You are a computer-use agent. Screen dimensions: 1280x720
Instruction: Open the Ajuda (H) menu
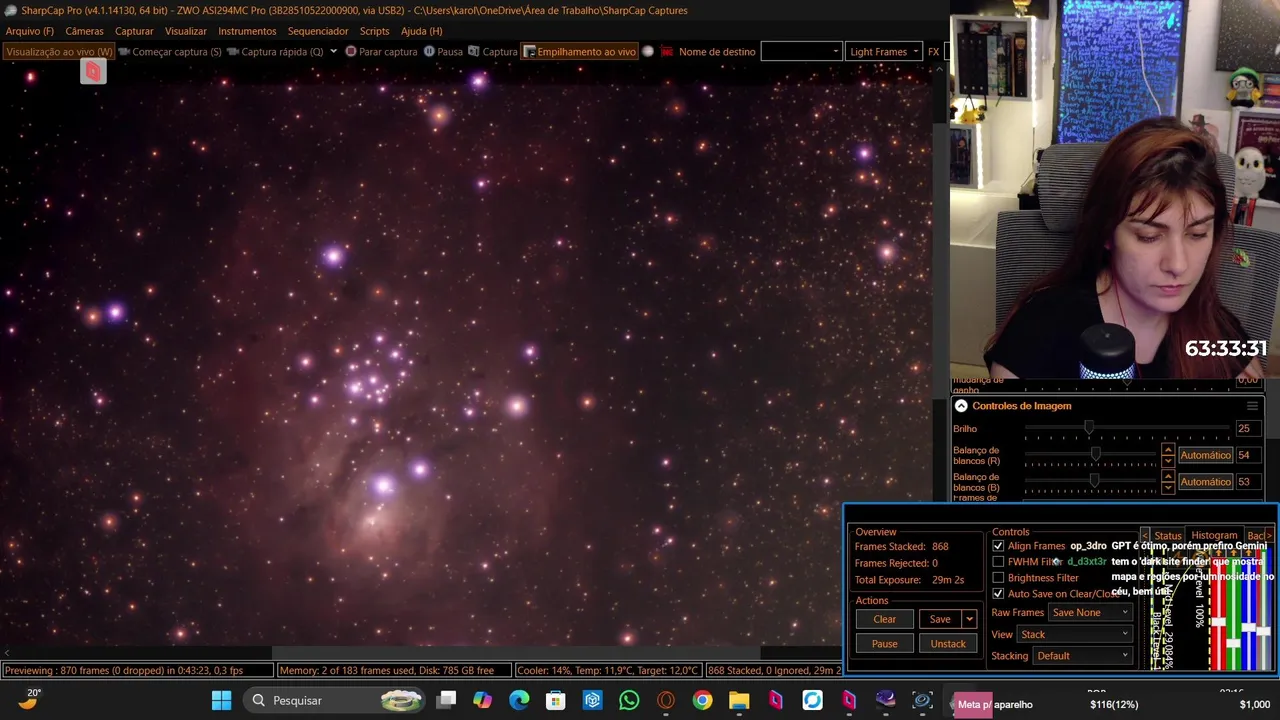coord(421,31)
